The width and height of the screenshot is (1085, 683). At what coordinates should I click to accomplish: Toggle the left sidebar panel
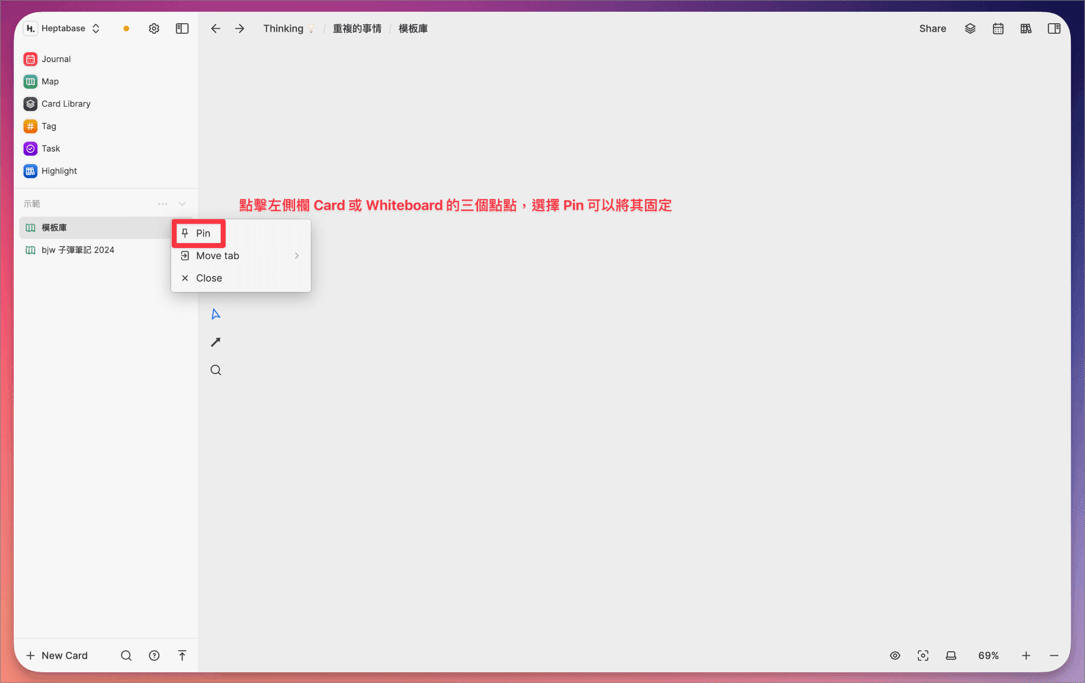[182, 28]
